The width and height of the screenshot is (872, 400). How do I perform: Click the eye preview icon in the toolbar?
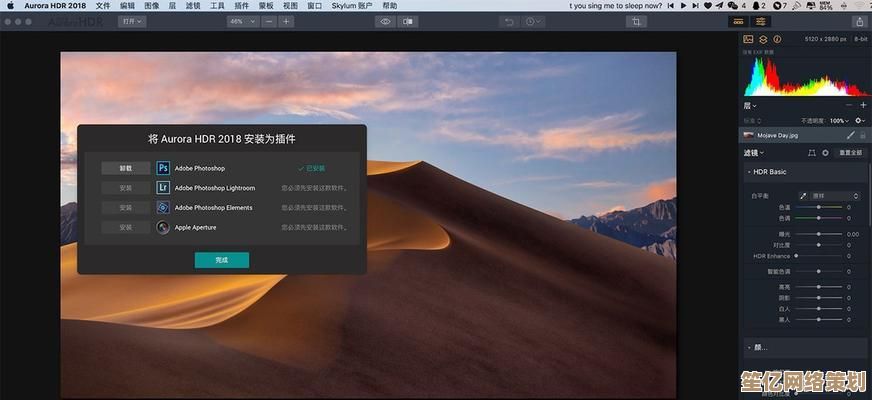(385, 22)
